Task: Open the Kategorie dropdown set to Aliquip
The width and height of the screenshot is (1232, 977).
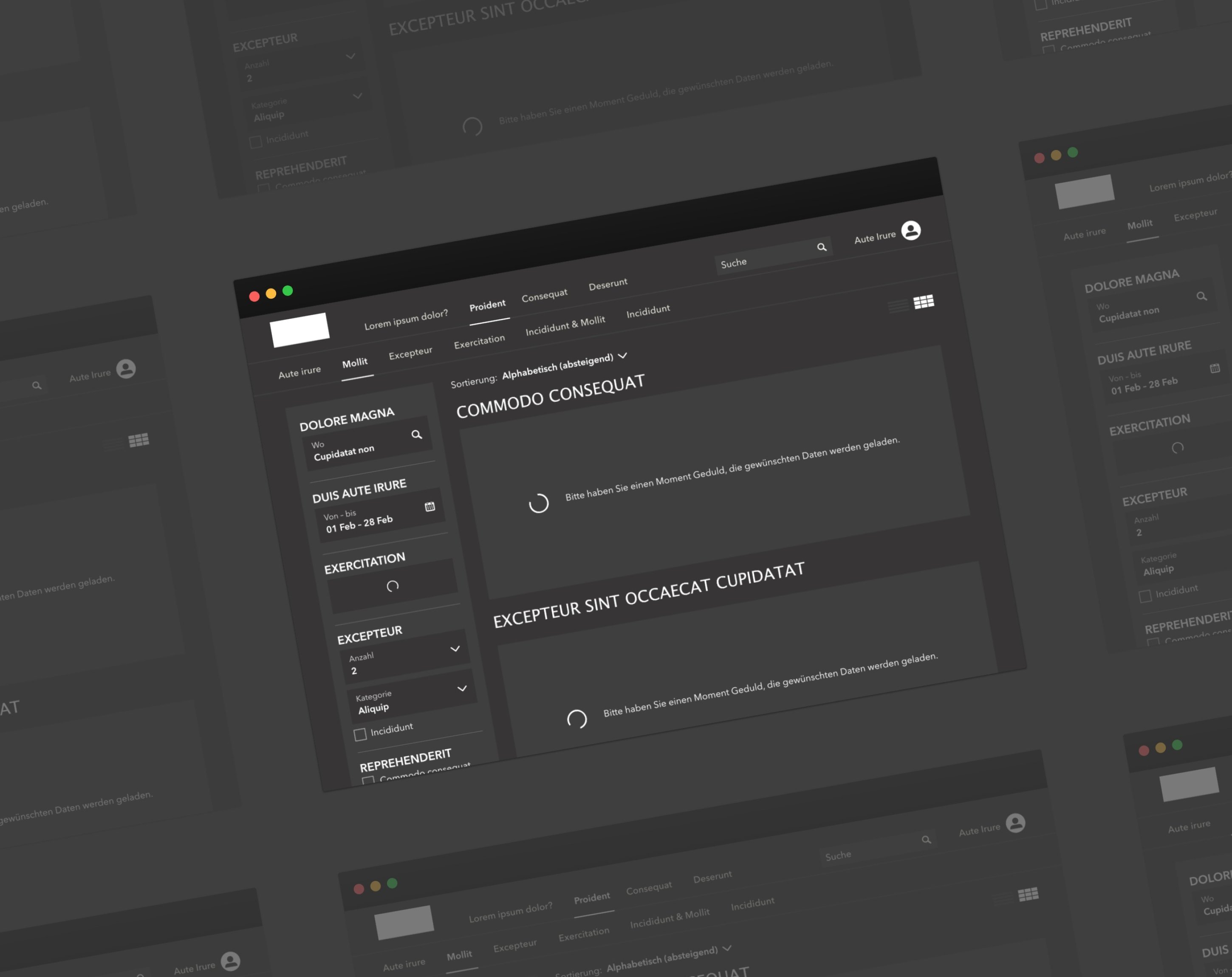Action: pyautogui.click(x=462, y=689)
